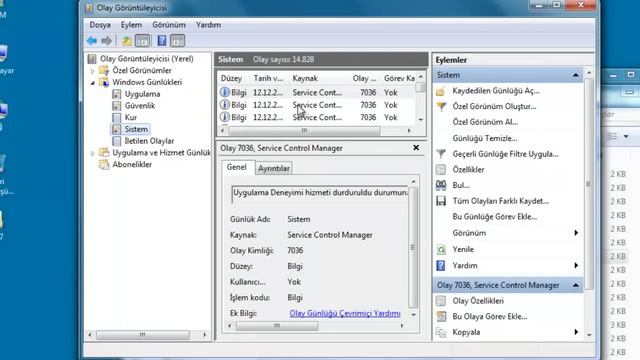
Task: Click the Actions pane vertical scrollbar thumb
Action: [588, 184]
